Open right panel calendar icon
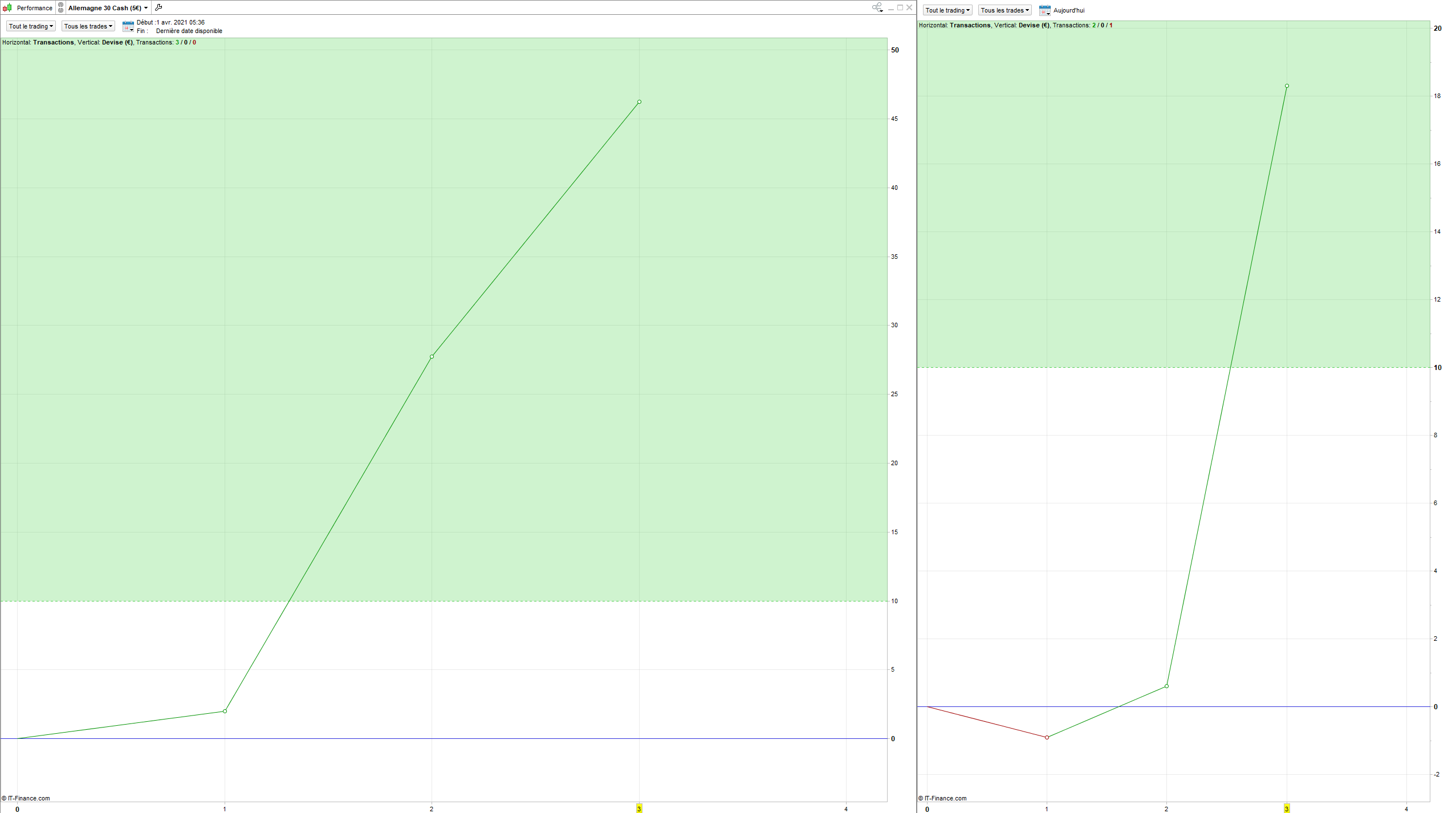Viewport: 1456px width, 813px height. point(1044,10)
